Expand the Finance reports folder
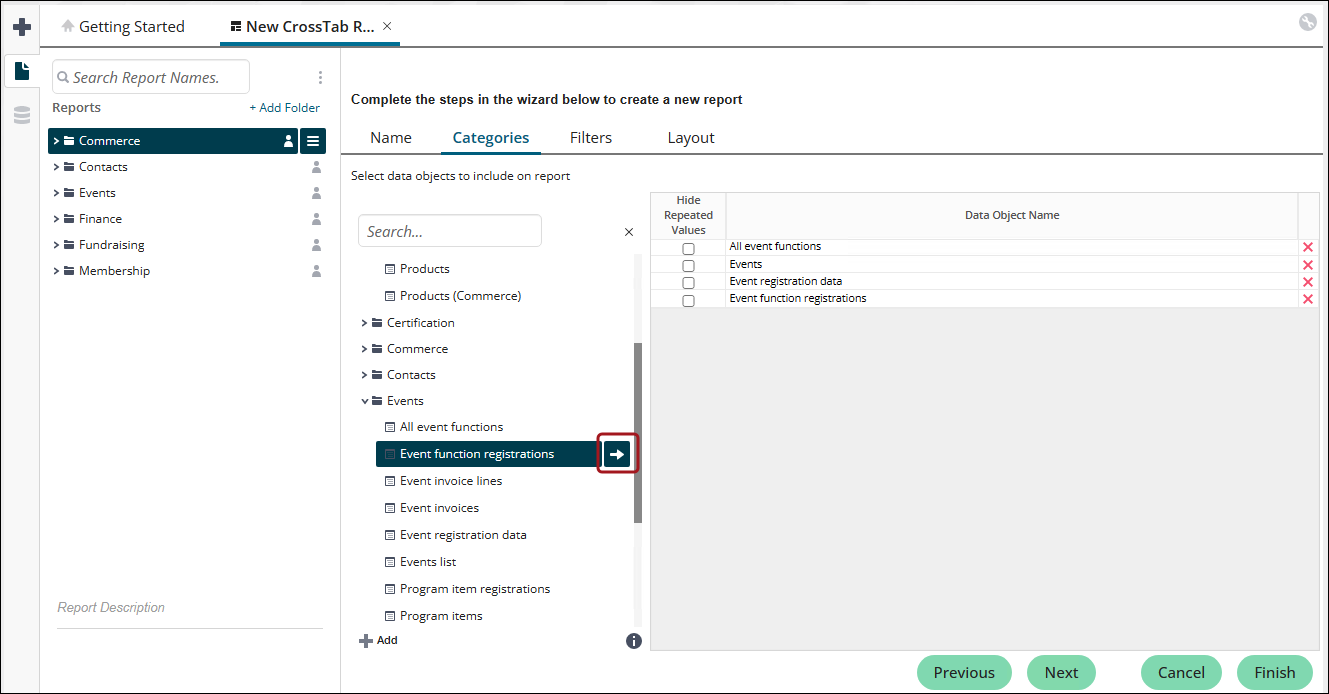This screenshot has height=694, width=1329. pyautogui.click(x=56, y=219)
